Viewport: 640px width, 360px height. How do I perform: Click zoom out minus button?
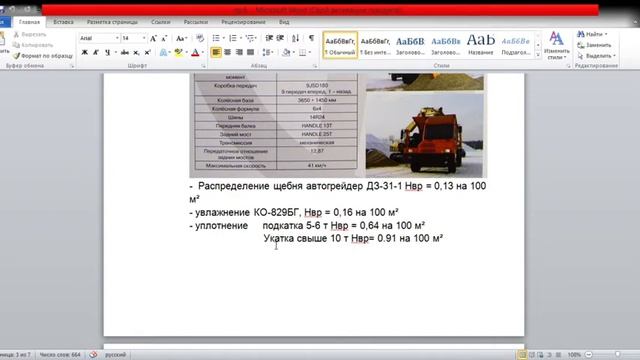[x=589, y=355]
